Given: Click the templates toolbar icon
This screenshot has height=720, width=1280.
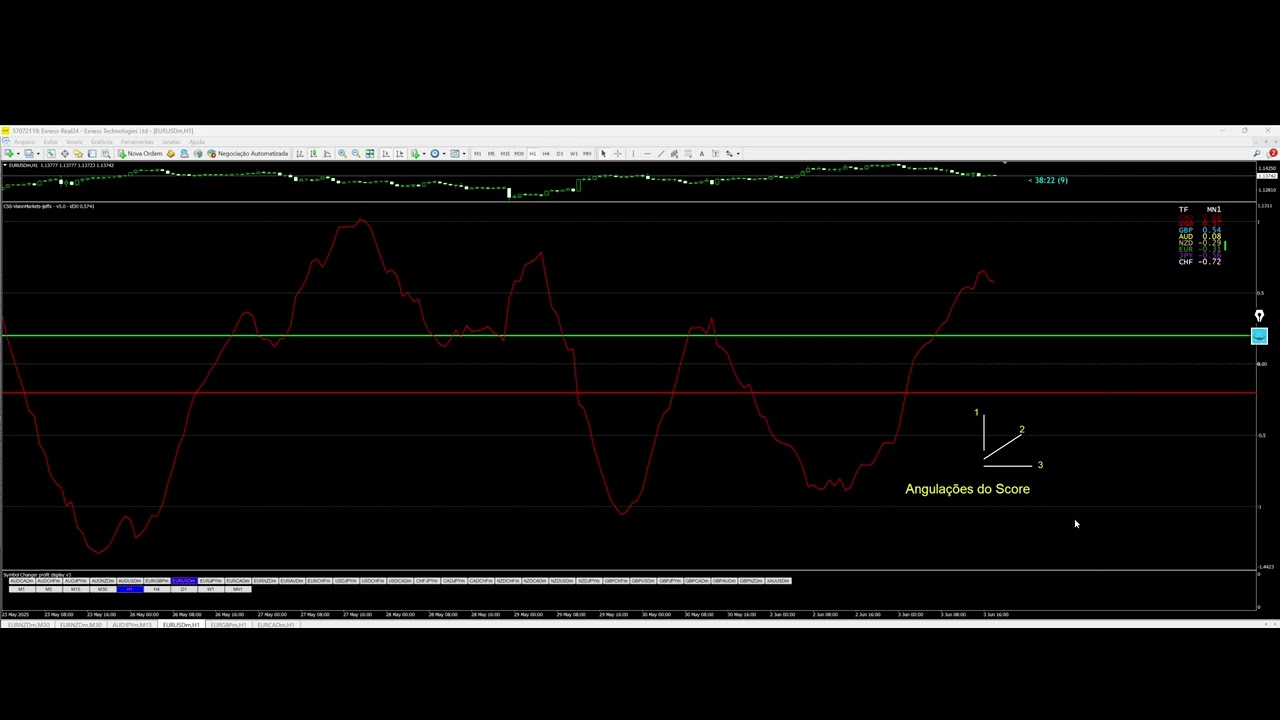Looking at the screenshot, I should 455,154.
